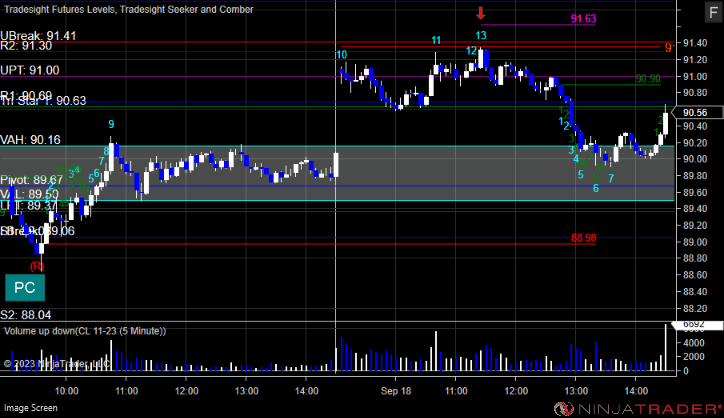Viewport: 724px width, 418px height.
Task: Select the Pivot: 89.67 level label
Action: pos(31,180)
